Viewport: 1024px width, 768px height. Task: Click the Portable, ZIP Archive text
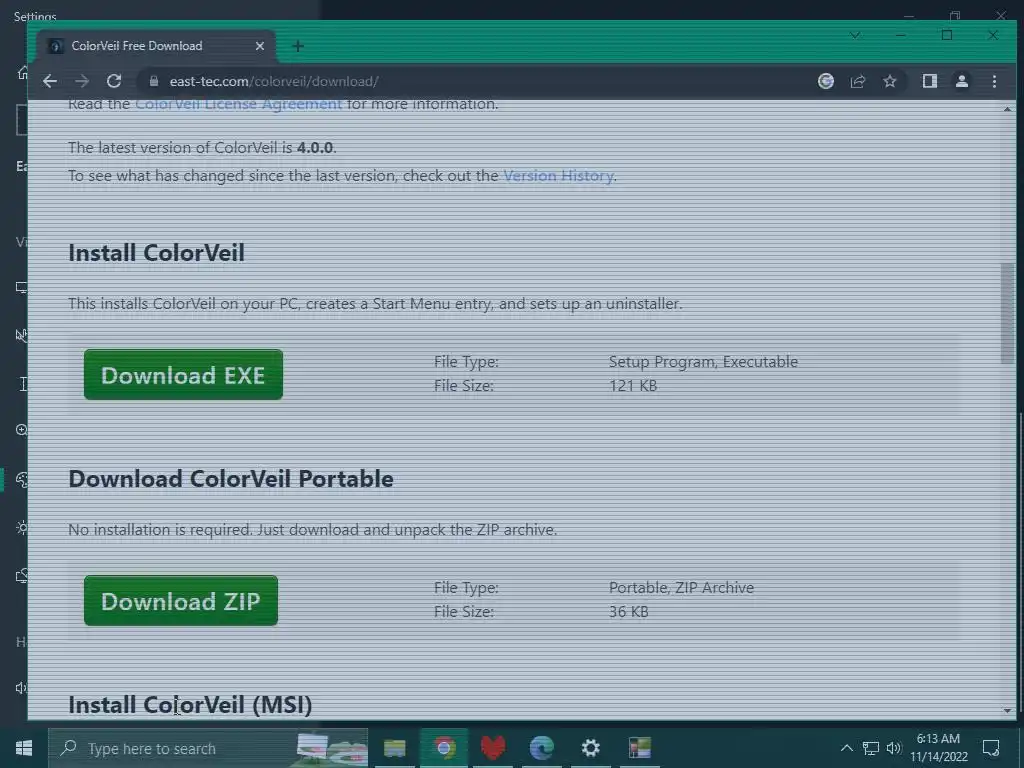coord(681,588)
